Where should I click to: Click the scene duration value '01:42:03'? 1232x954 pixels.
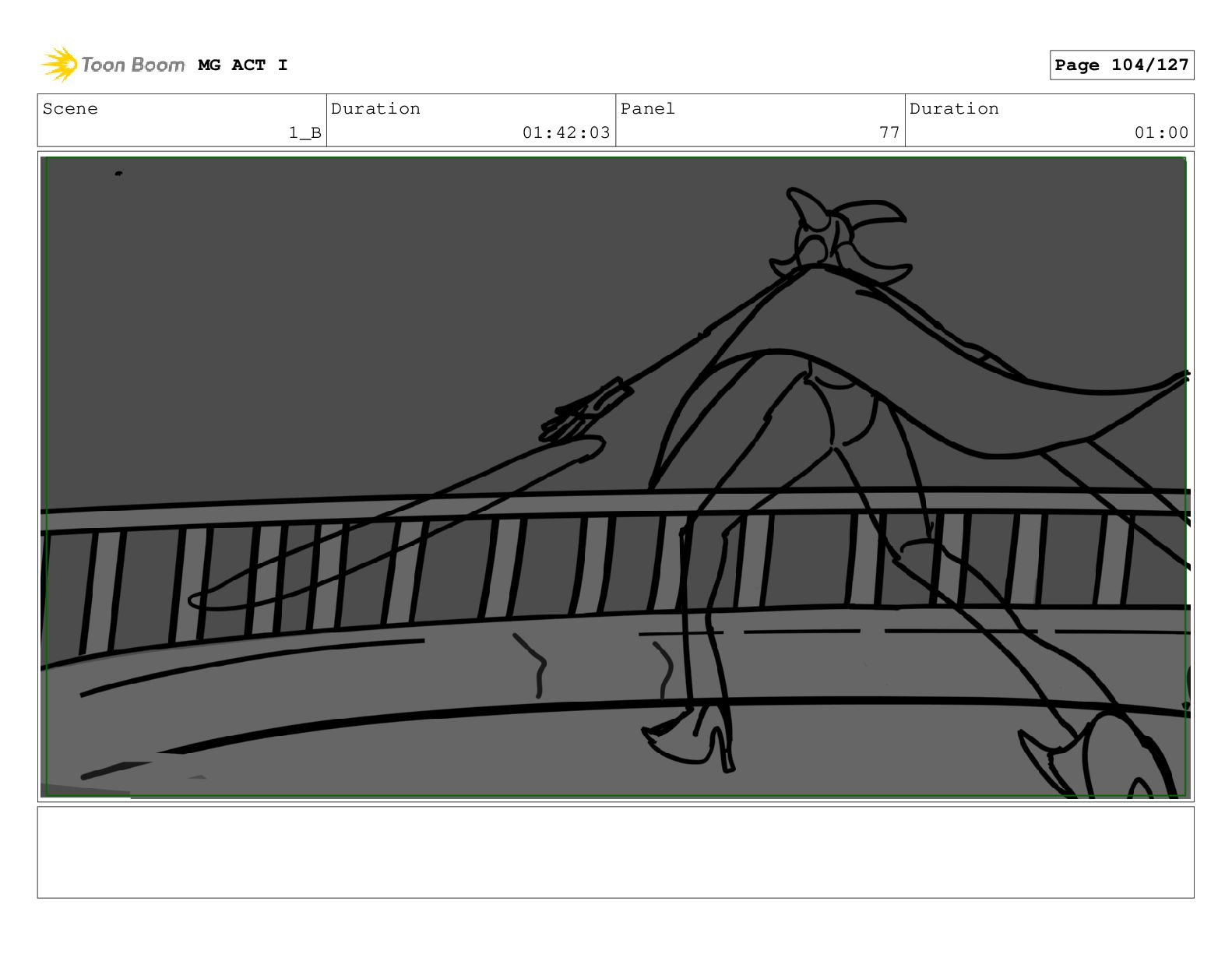(x=566, y=133)
